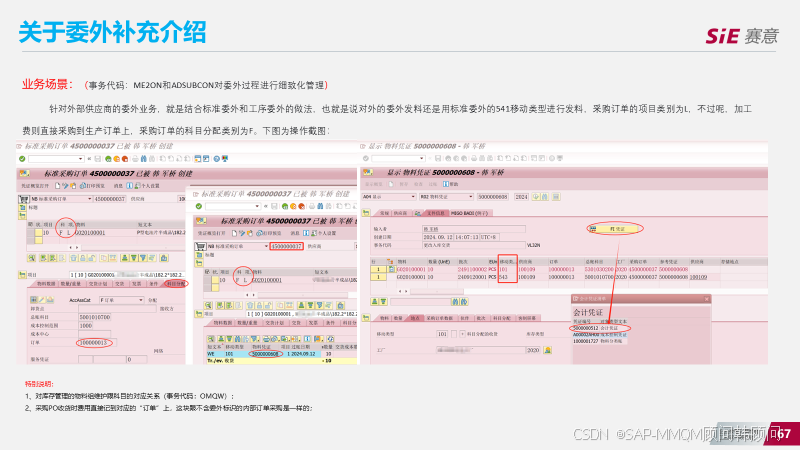Screen dimensions: 800x450
Task: Open A04 显示 action dropdown in material document window
Action: pyautogui.click(x=413, y=197)
